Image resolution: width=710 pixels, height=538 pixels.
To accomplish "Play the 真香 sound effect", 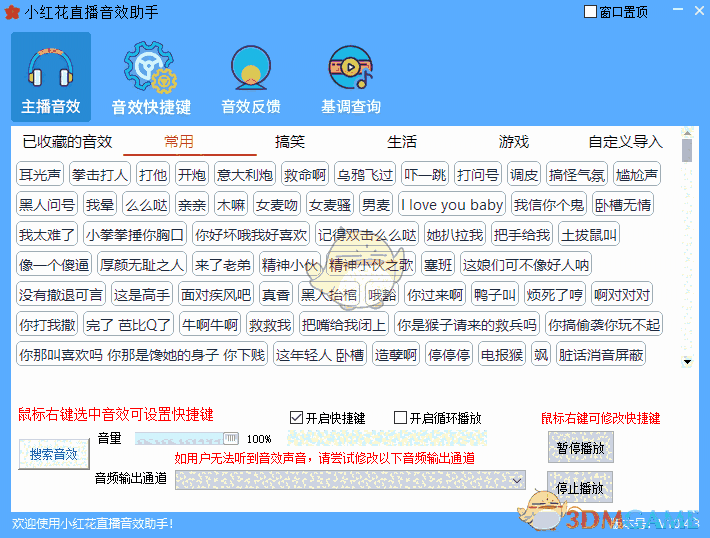I will [x=276, y=295].
